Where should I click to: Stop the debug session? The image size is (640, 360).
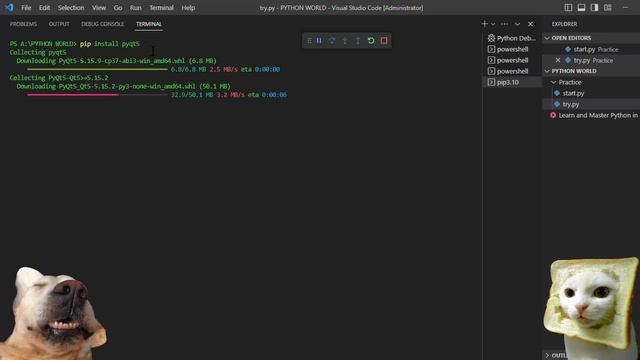pos(384,40)
